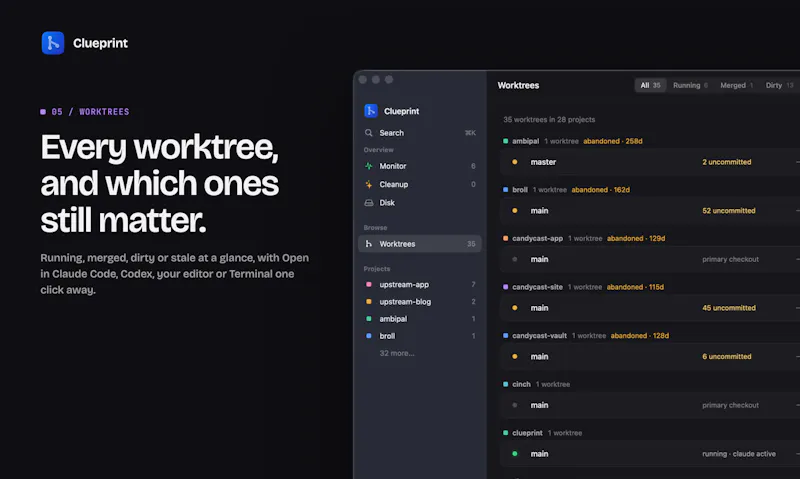This screenshot has height=479, width=800.
Task: Select the main worktree with 6 uncommitted
Action: point(650,356)
